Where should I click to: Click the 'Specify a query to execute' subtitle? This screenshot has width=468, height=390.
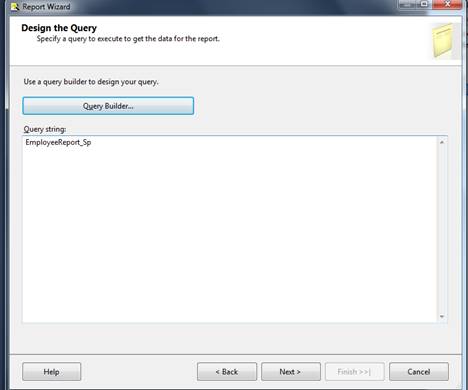(128, 39)
